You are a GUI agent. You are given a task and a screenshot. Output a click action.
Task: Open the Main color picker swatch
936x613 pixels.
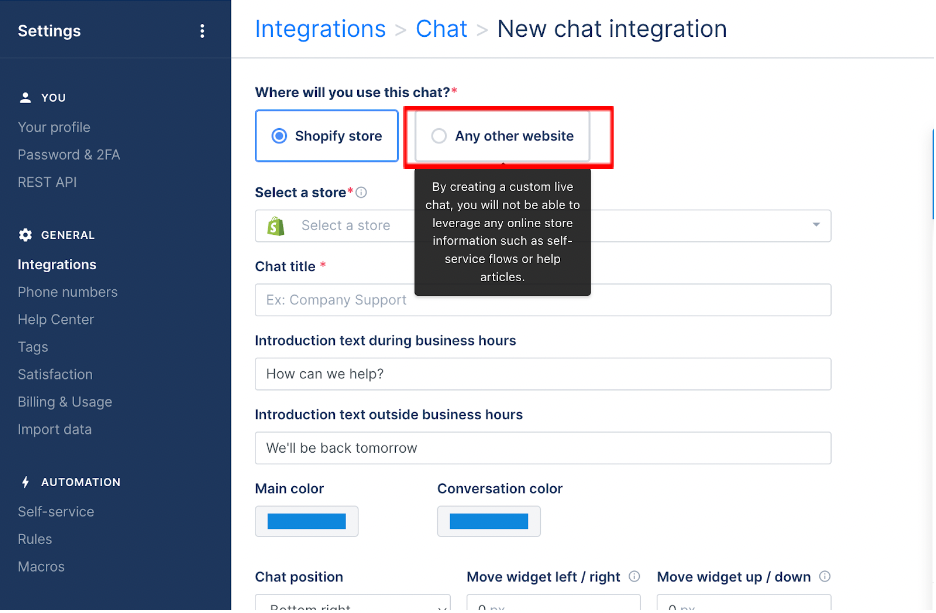coord(307,522)
